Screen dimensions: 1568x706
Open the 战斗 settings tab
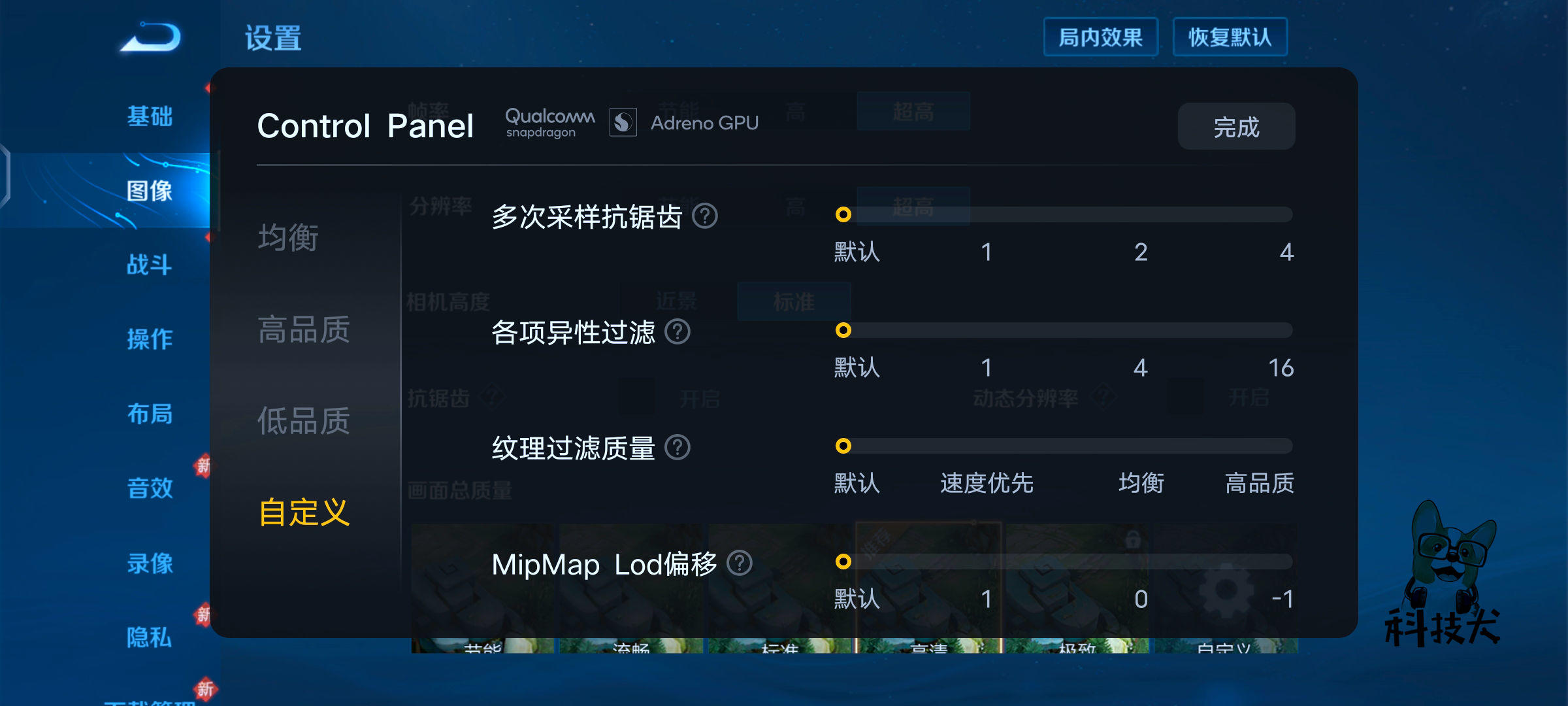[x=150, y=265]
